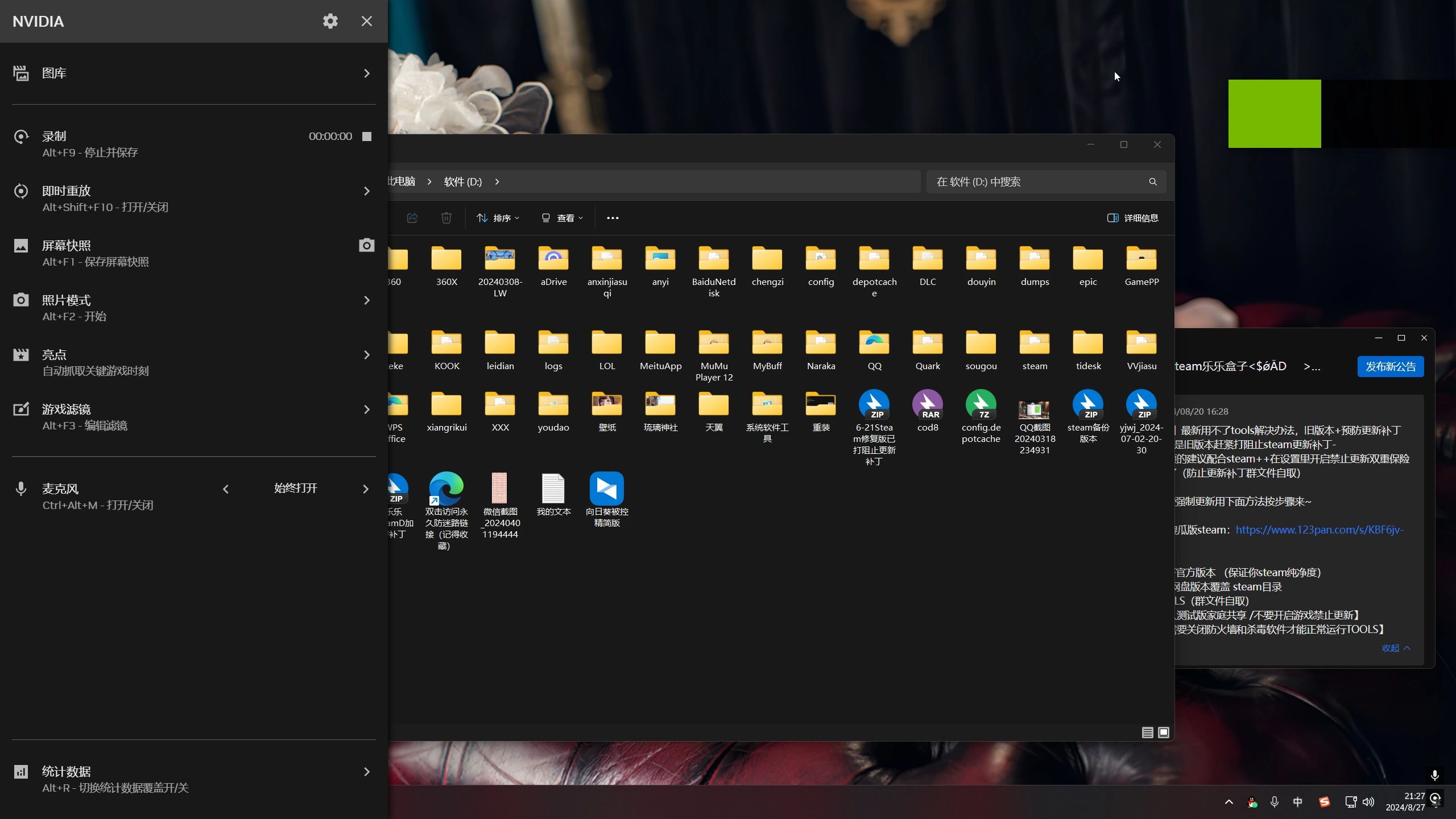Select the Edge shortcut 双击访问永久防迷路链接
This screenshot has width=1456, height=819.
click(x=446, y=511)
